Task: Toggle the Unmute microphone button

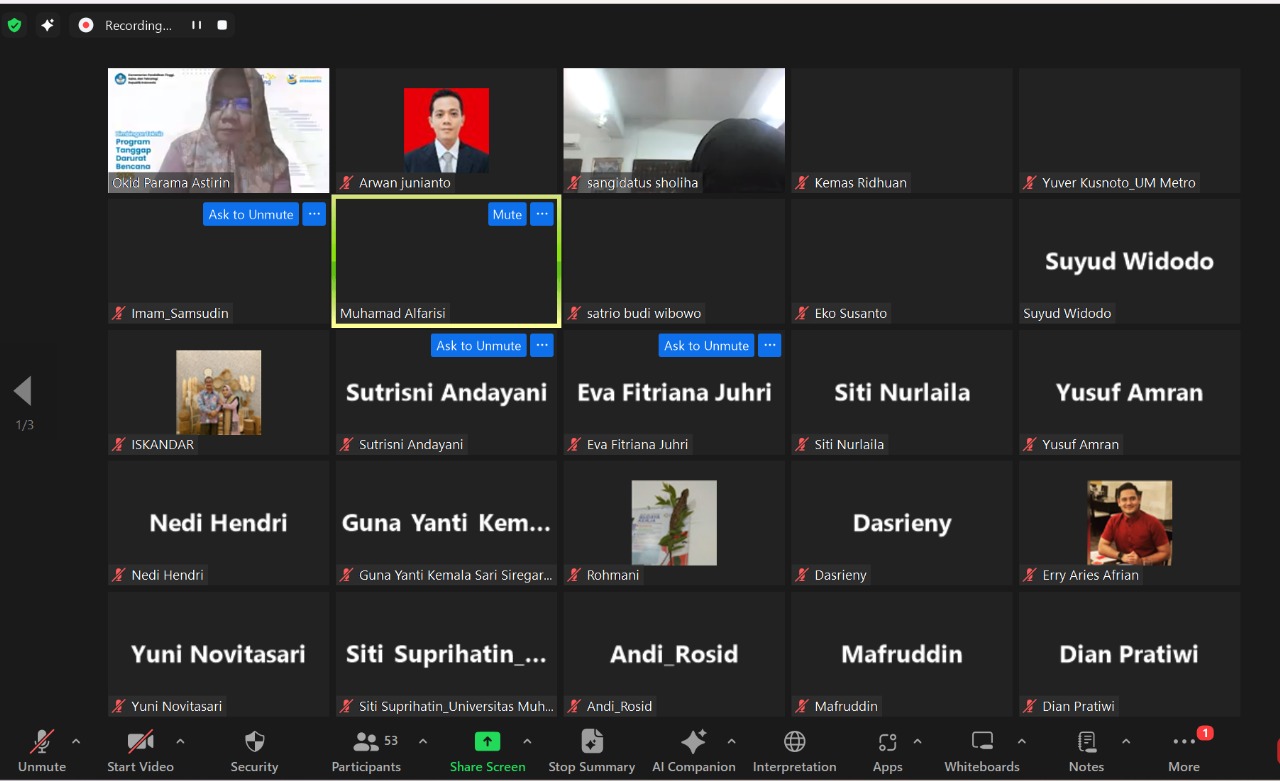Action: click(41, 742)
